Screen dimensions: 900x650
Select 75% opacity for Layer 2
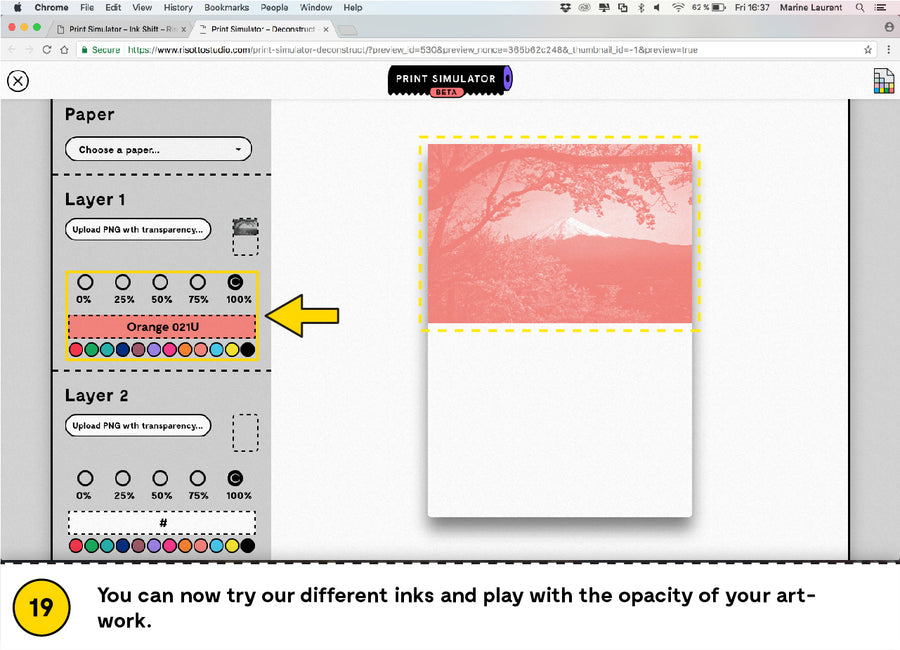198,479
